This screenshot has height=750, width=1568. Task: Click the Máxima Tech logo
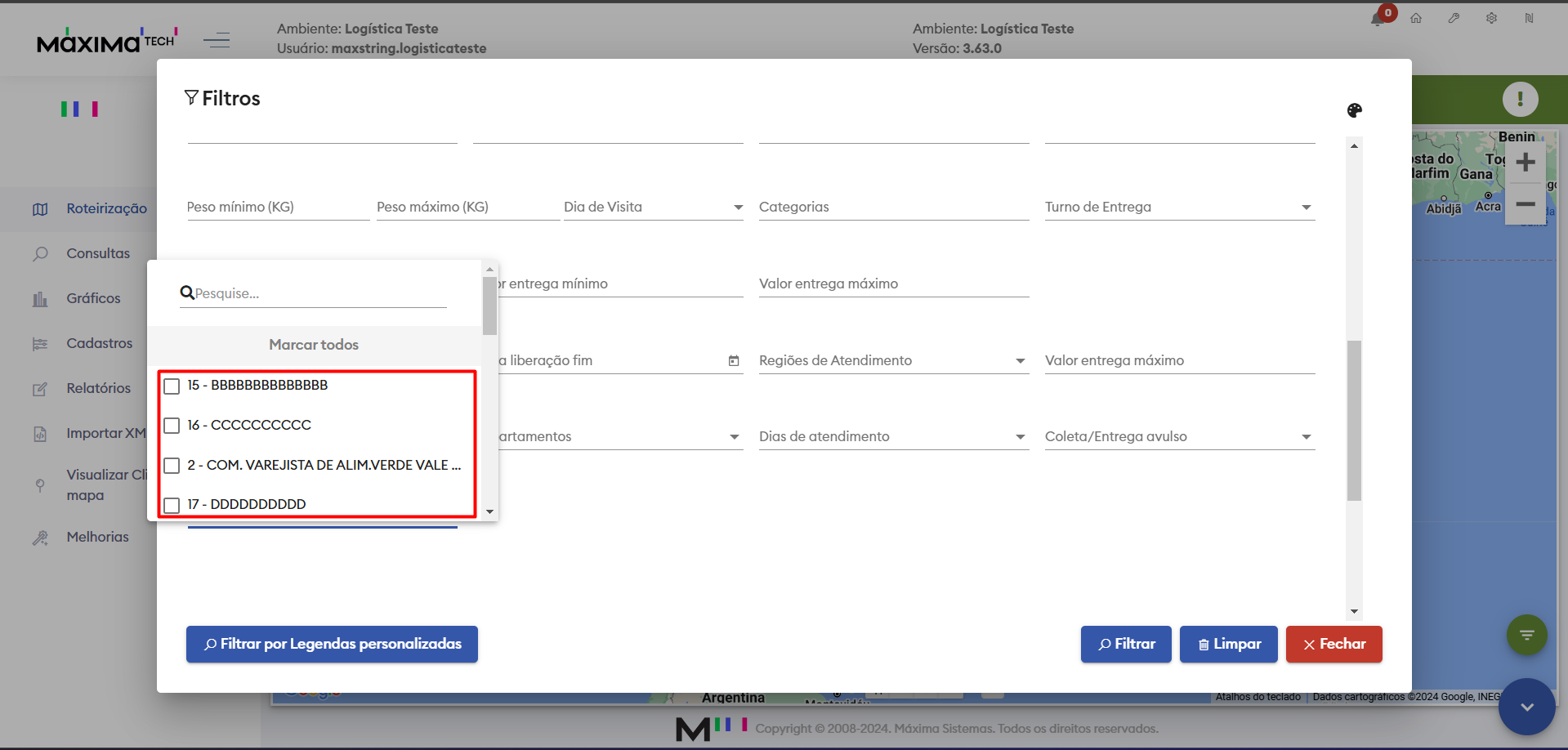coord(107,41)
